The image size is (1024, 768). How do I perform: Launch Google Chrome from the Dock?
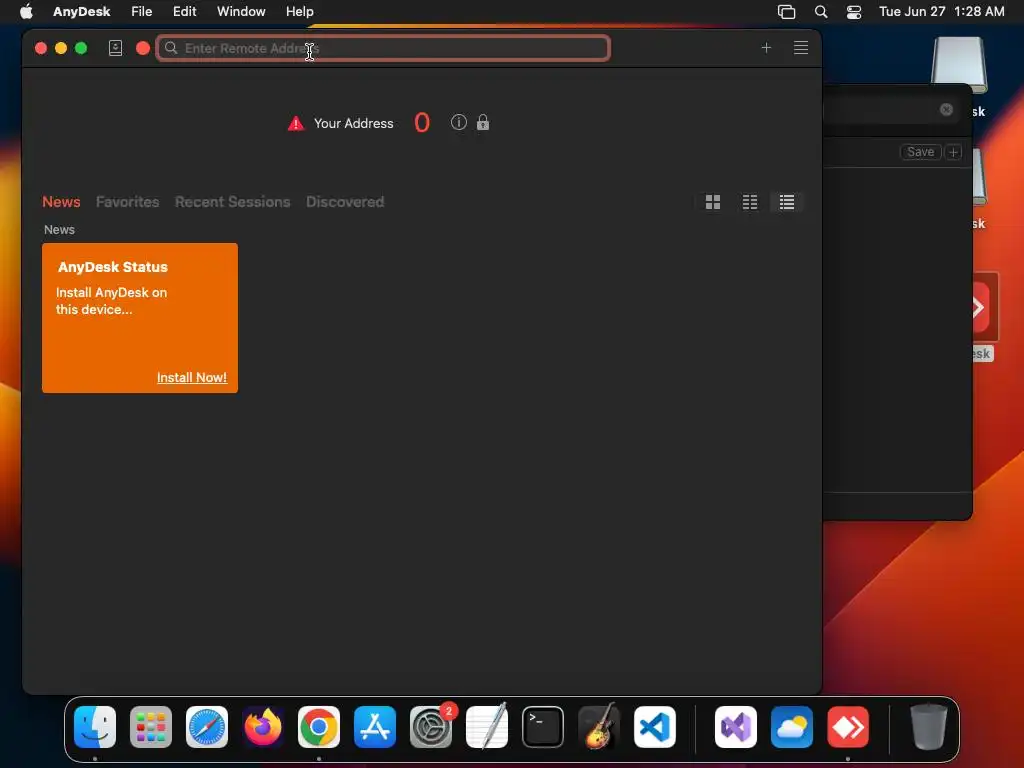point(319,727)
